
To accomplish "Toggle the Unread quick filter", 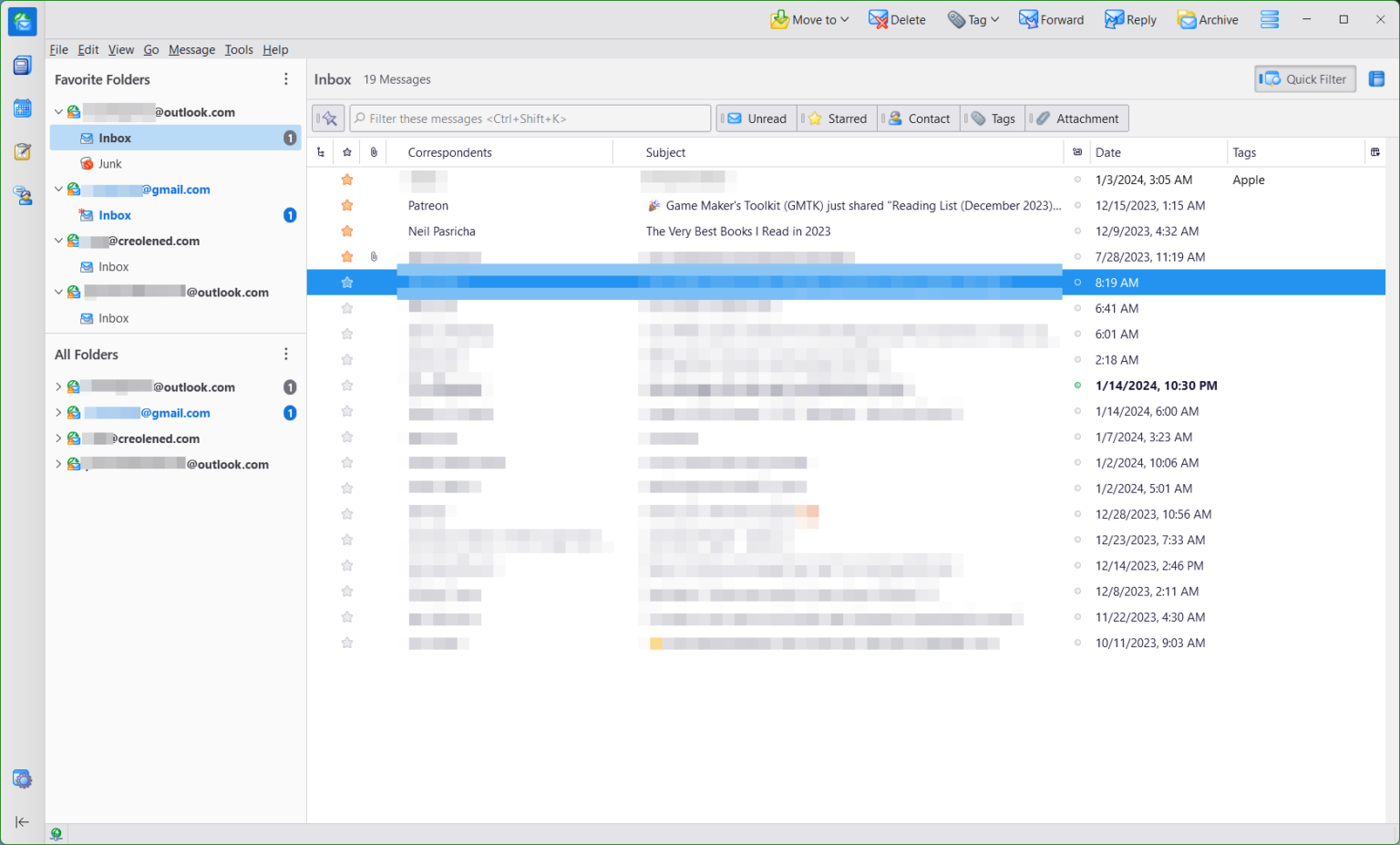I will [757, 119].
